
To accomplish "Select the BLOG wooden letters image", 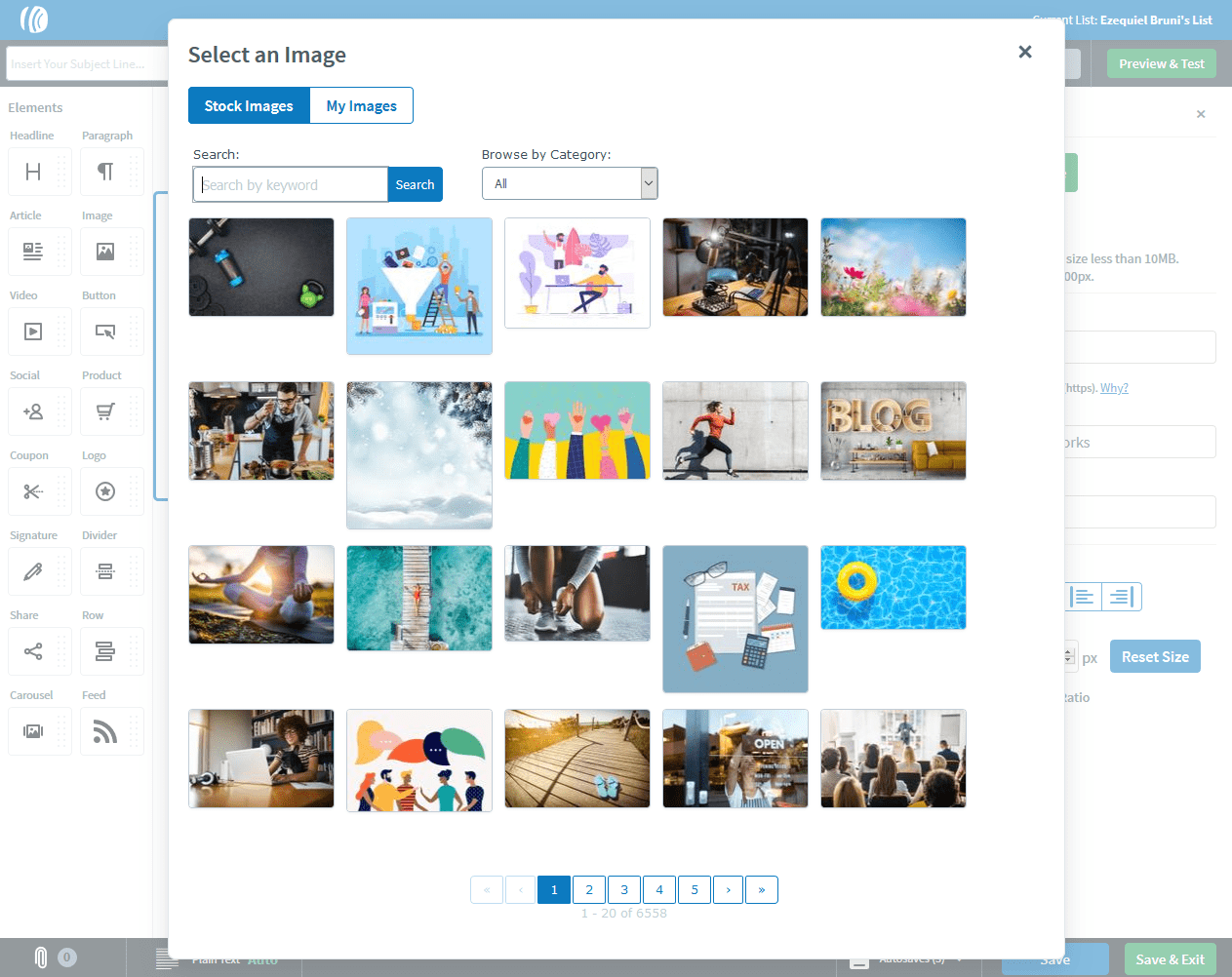I will 893,430.
